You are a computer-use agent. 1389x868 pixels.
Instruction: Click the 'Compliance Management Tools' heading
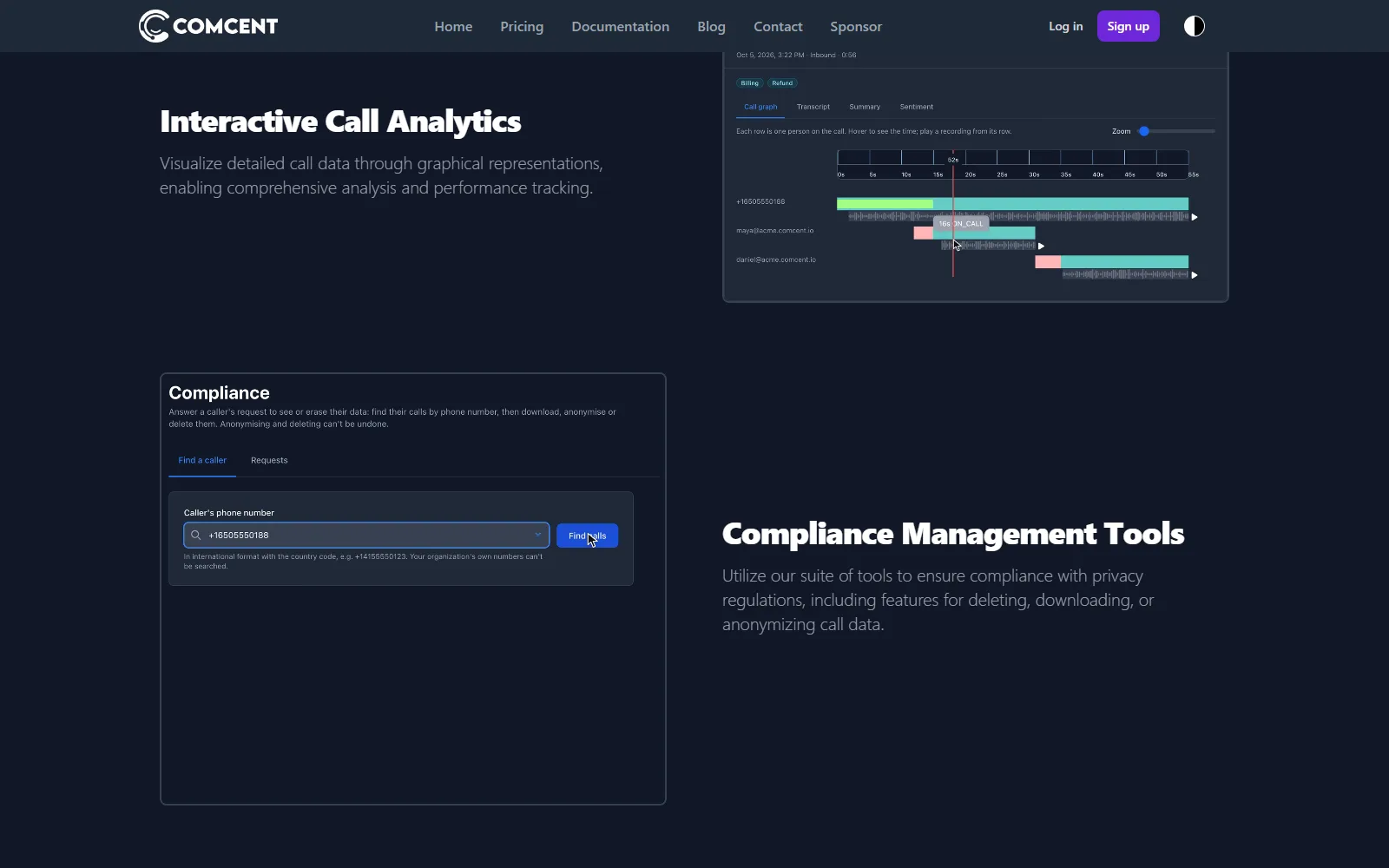[x=953, y=534]
